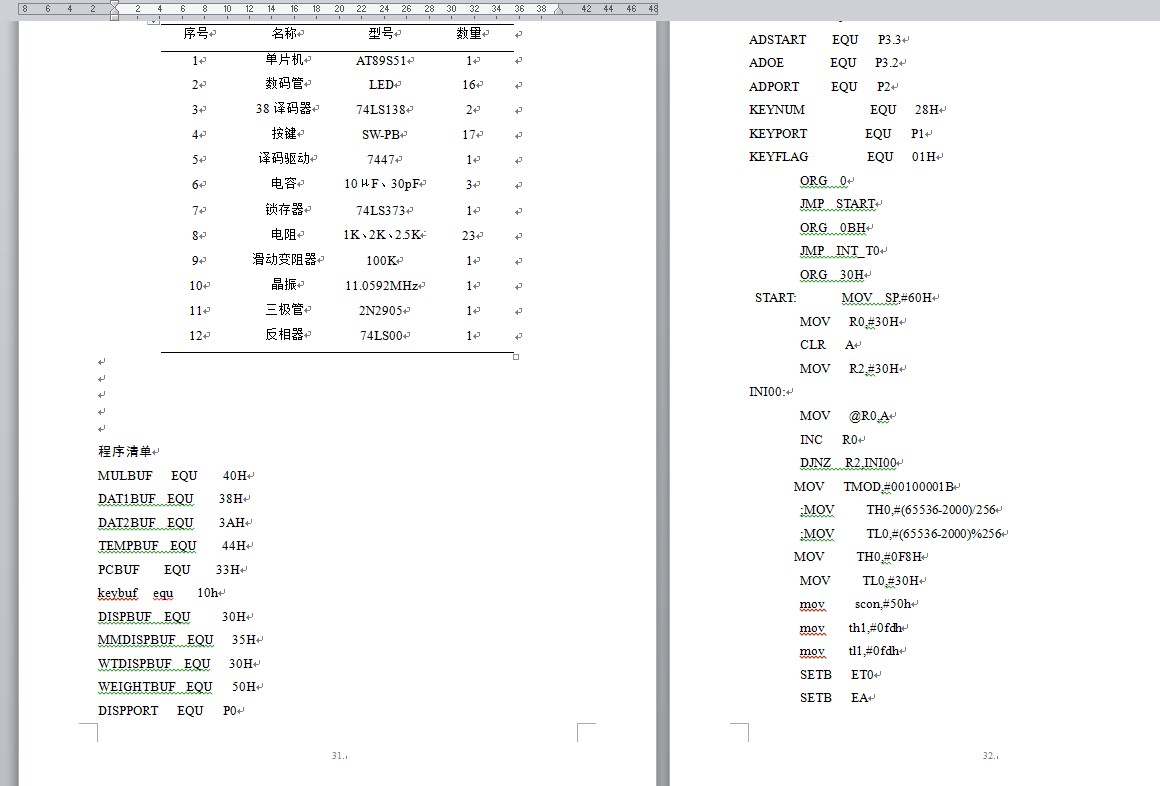Click the word KEYNUM
The height and width of the screenshot is (786, 1160).
tap(777, 110)
